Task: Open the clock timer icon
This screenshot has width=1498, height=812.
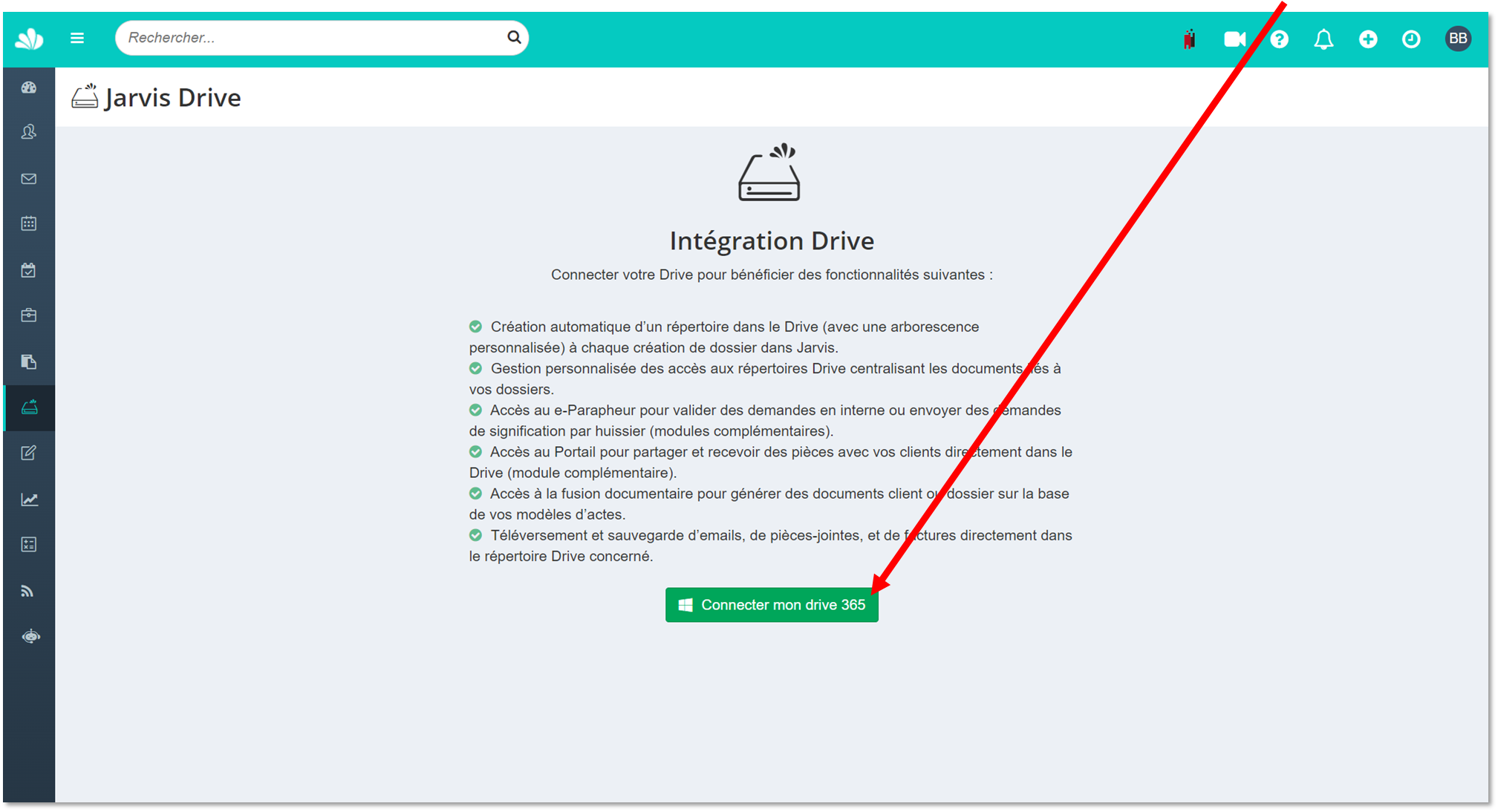Action: tap(1411, 39)
